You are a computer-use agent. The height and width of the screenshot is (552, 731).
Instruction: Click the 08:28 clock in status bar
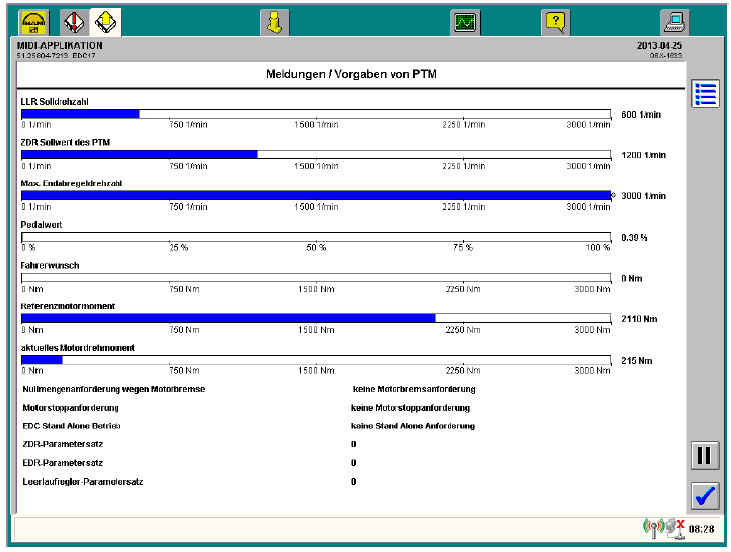coord(700,529)
